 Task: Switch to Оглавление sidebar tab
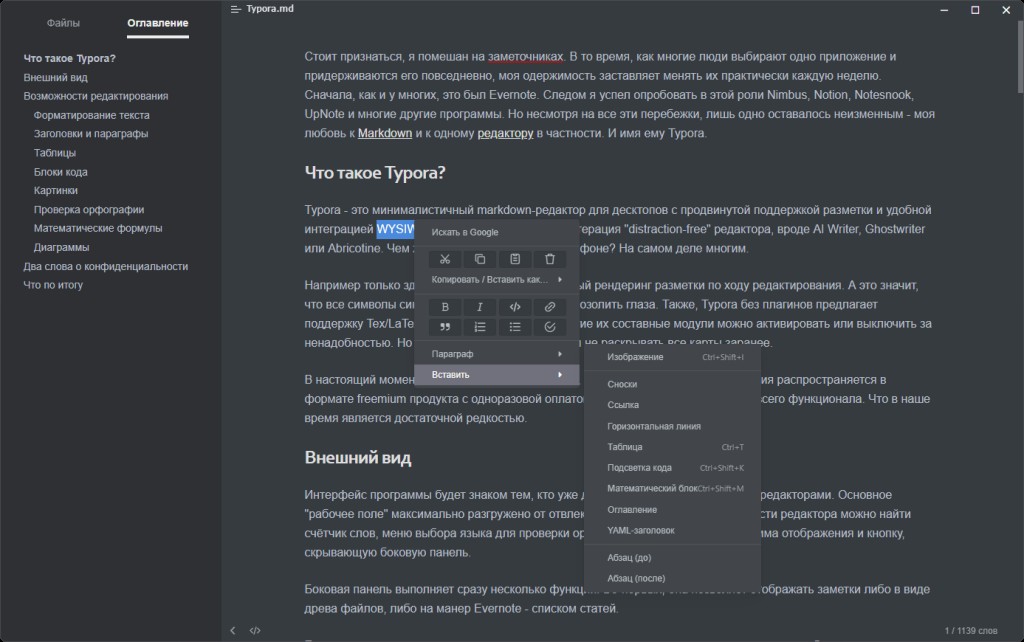[x=157, y=23]
